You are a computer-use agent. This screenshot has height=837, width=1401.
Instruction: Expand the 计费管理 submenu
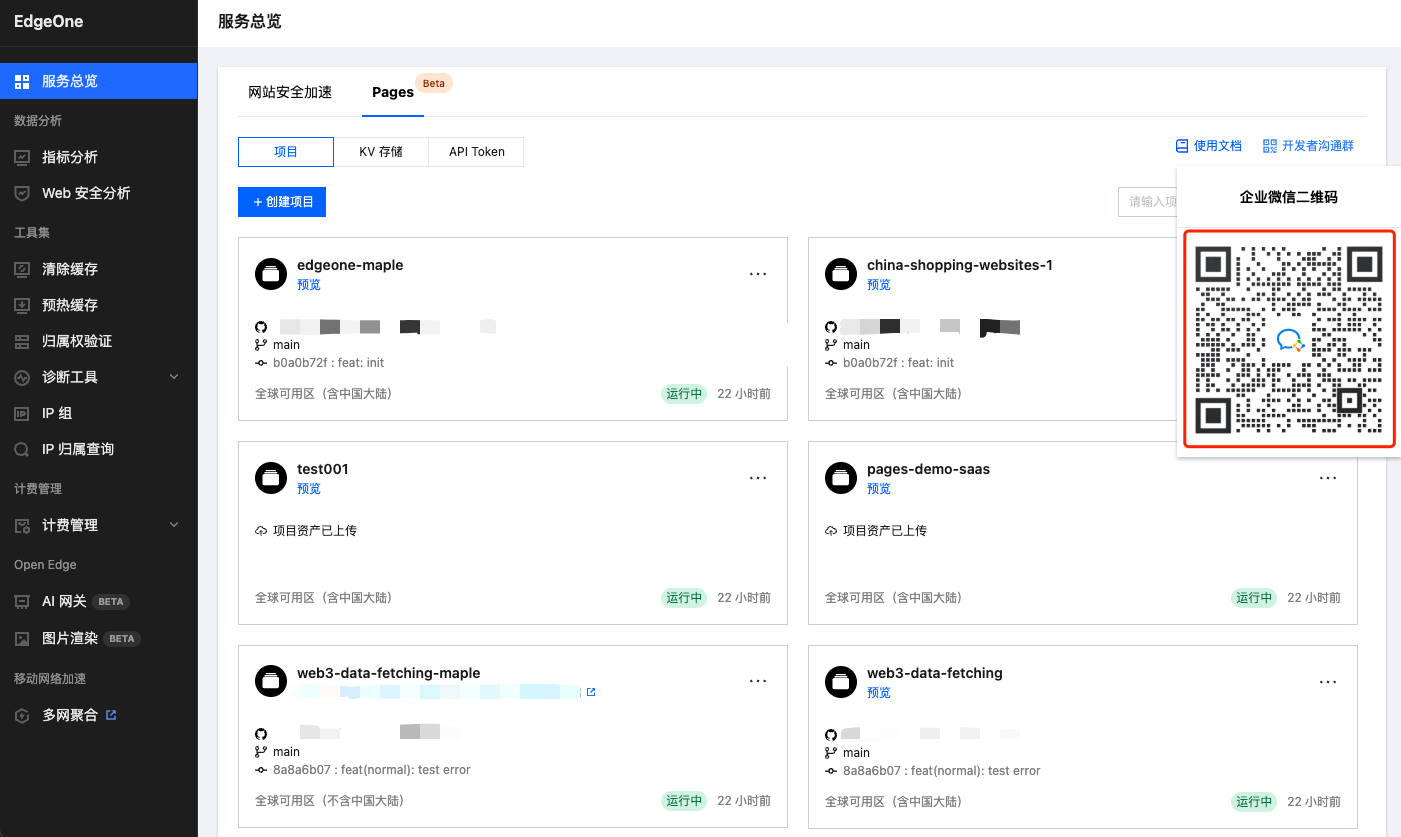[174, 525]
